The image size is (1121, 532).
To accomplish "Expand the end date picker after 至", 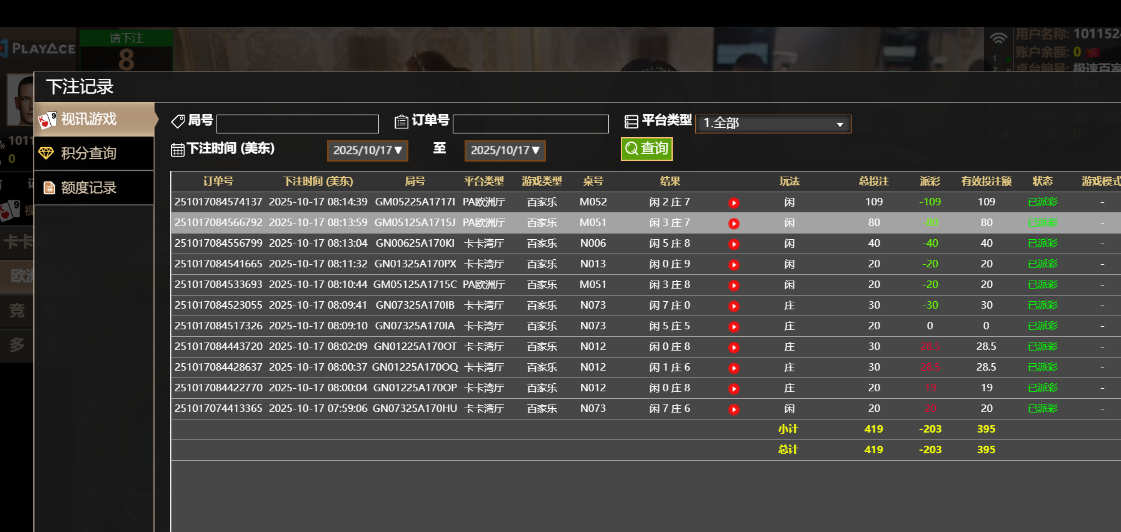I will tap(505, 151).
